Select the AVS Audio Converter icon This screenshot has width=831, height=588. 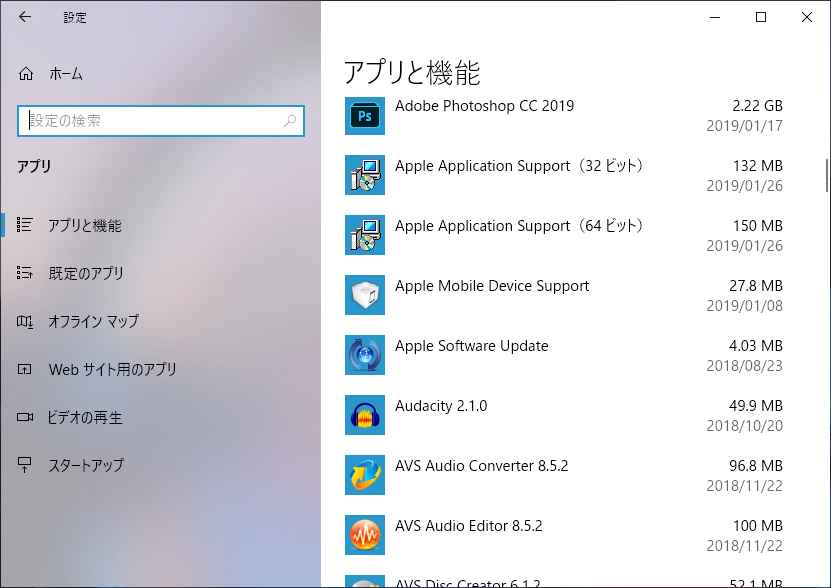pyautogui.click(x=365, y=475)
